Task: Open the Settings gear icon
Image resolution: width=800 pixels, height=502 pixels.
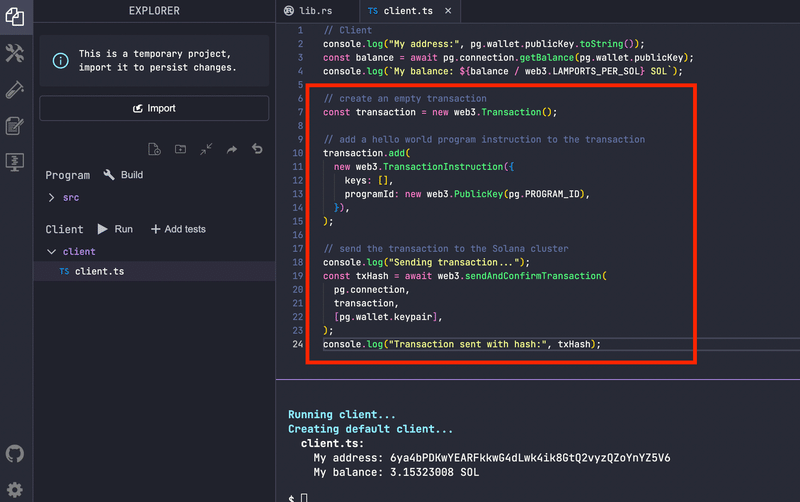Action: pyautogui.click(x=15, y=490)
